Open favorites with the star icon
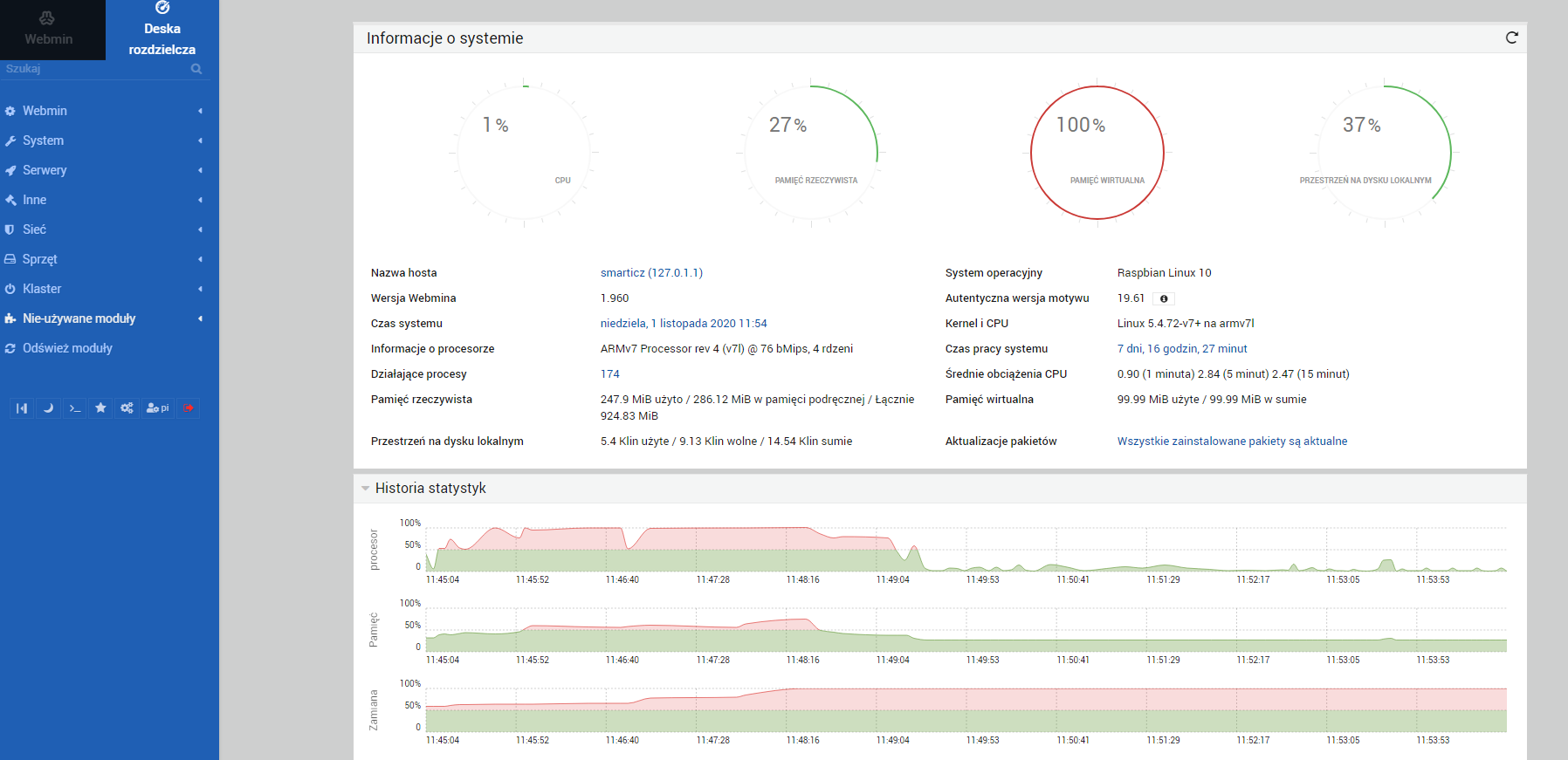 coord(100,408)
